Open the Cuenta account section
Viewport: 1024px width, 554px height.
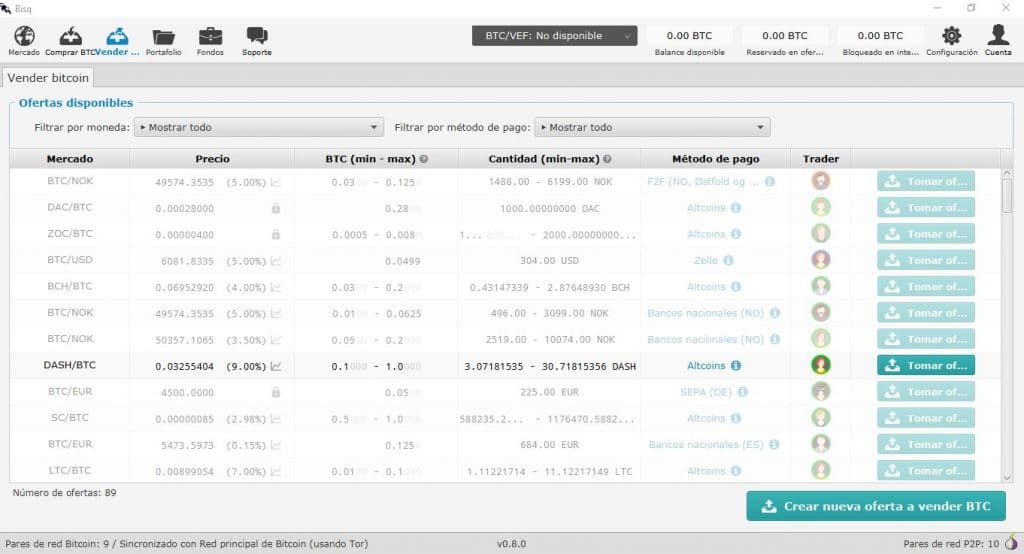(x=998, y=41)
